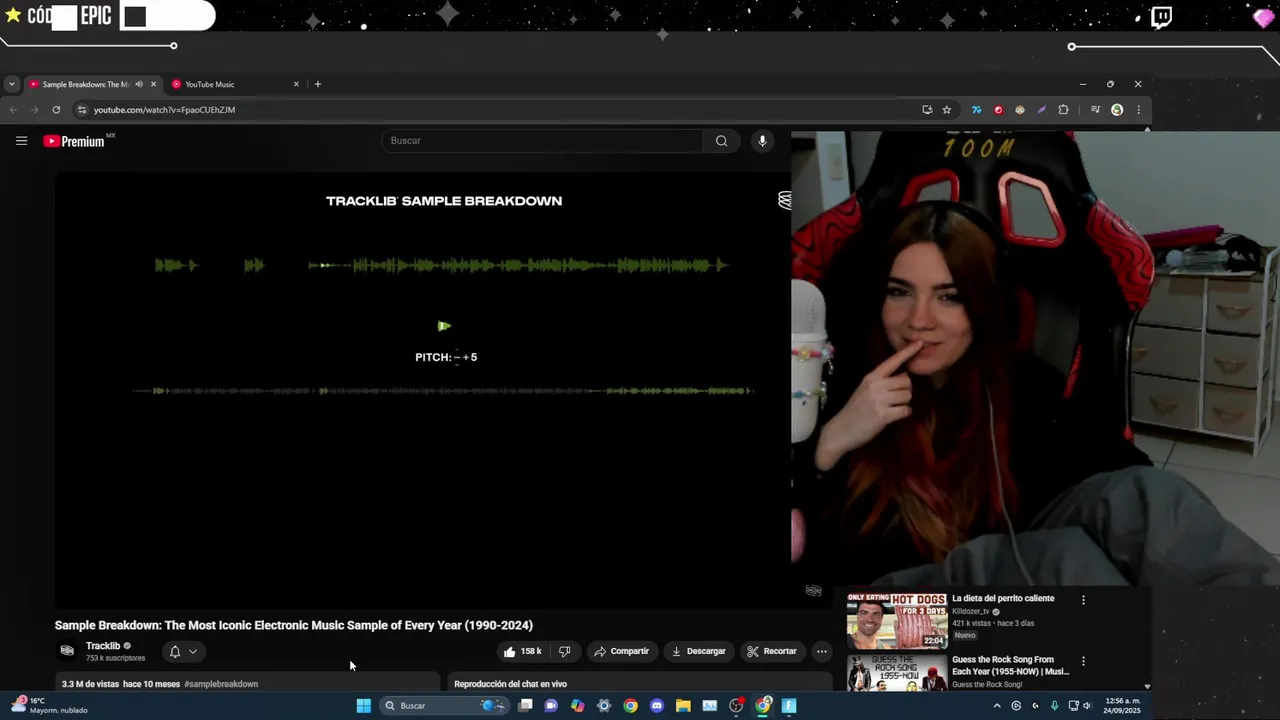Viewport: 1280px width, 720px height.
Task: Open the weather widget 16°C
Action: (50, 706)
